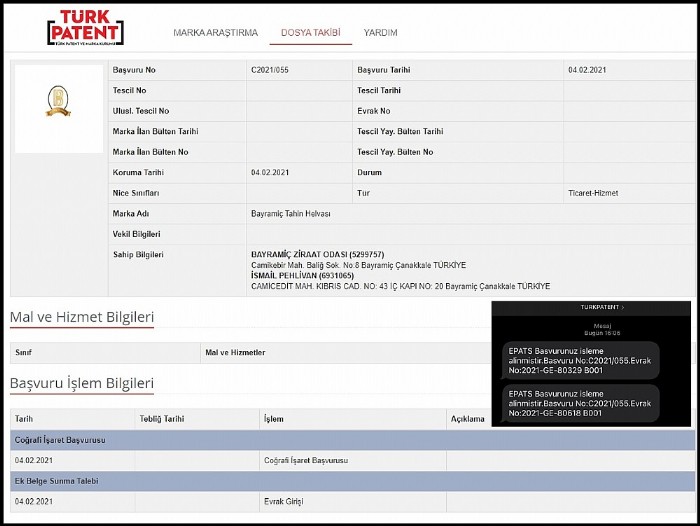Screen dimensions: 700x526
Task: Click CAMİCEDİT MAH. KIBRIS CAD. address line
Action: click(x=400, y=286)
